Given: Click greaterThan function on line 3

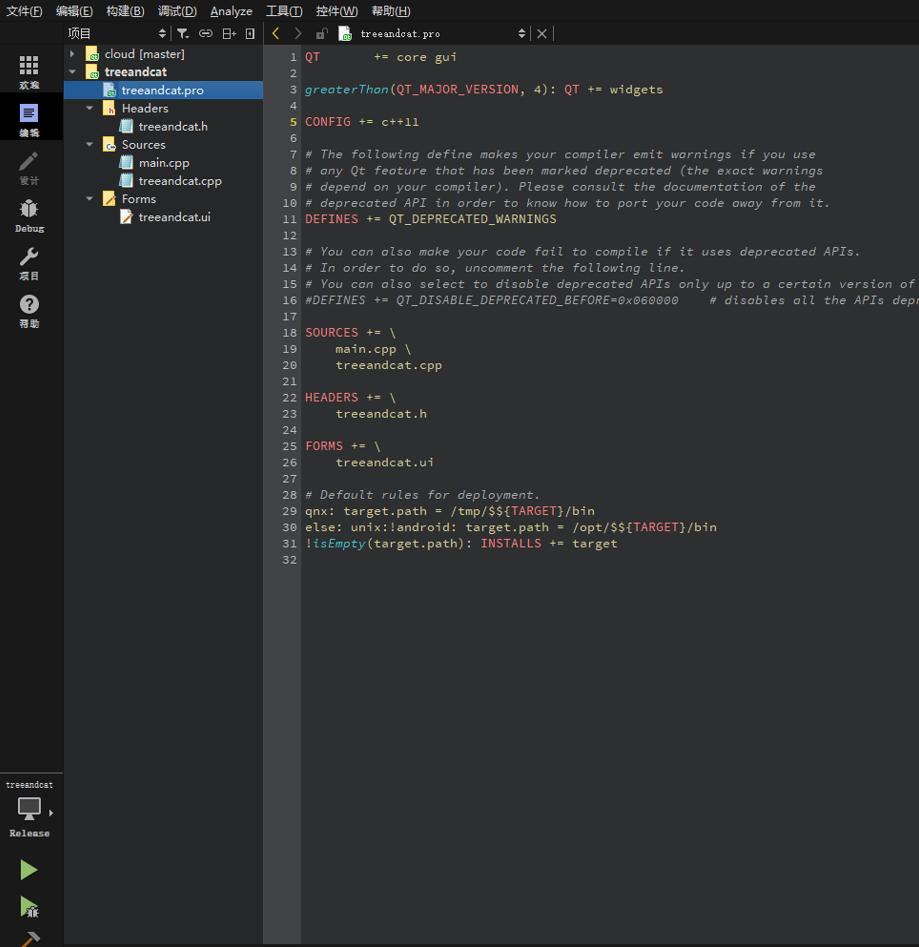Looking at the screenshot, I should coord(347,89).
